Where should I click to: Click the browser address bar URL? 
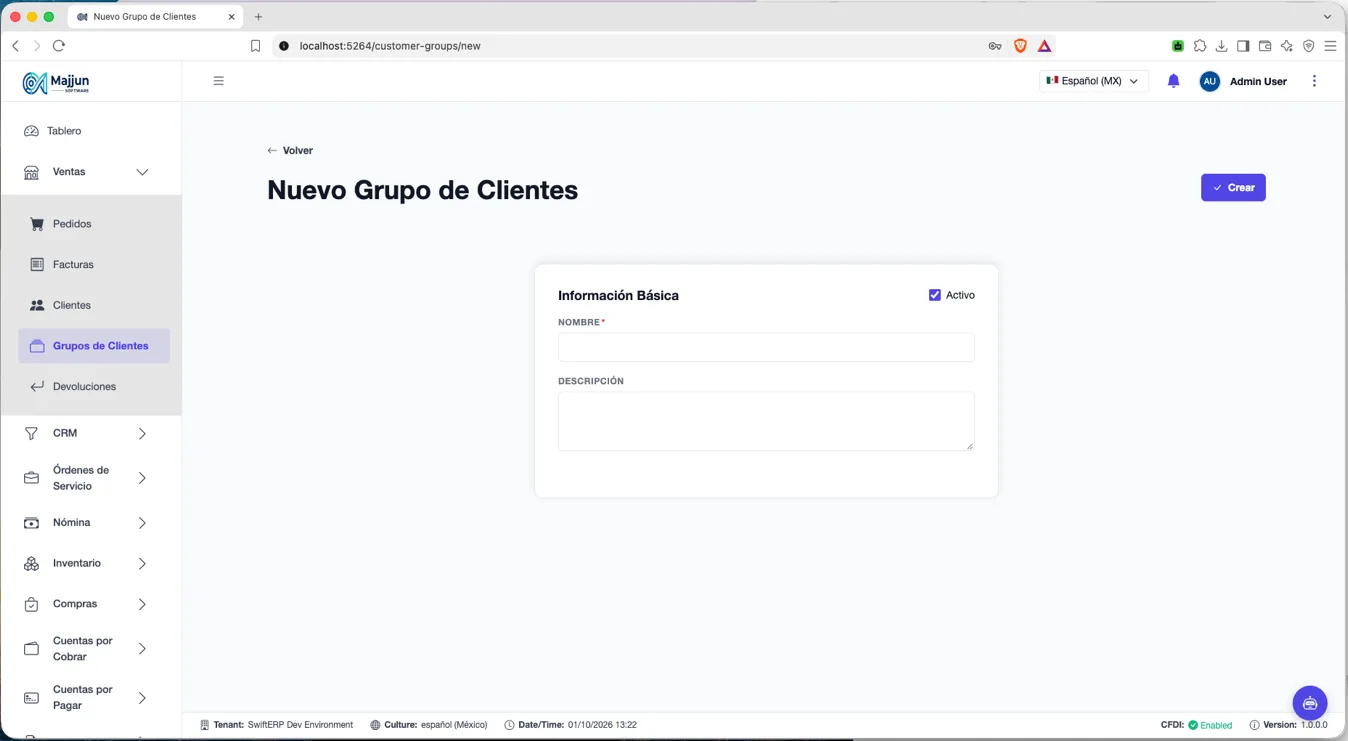click(x=390, y=46)
